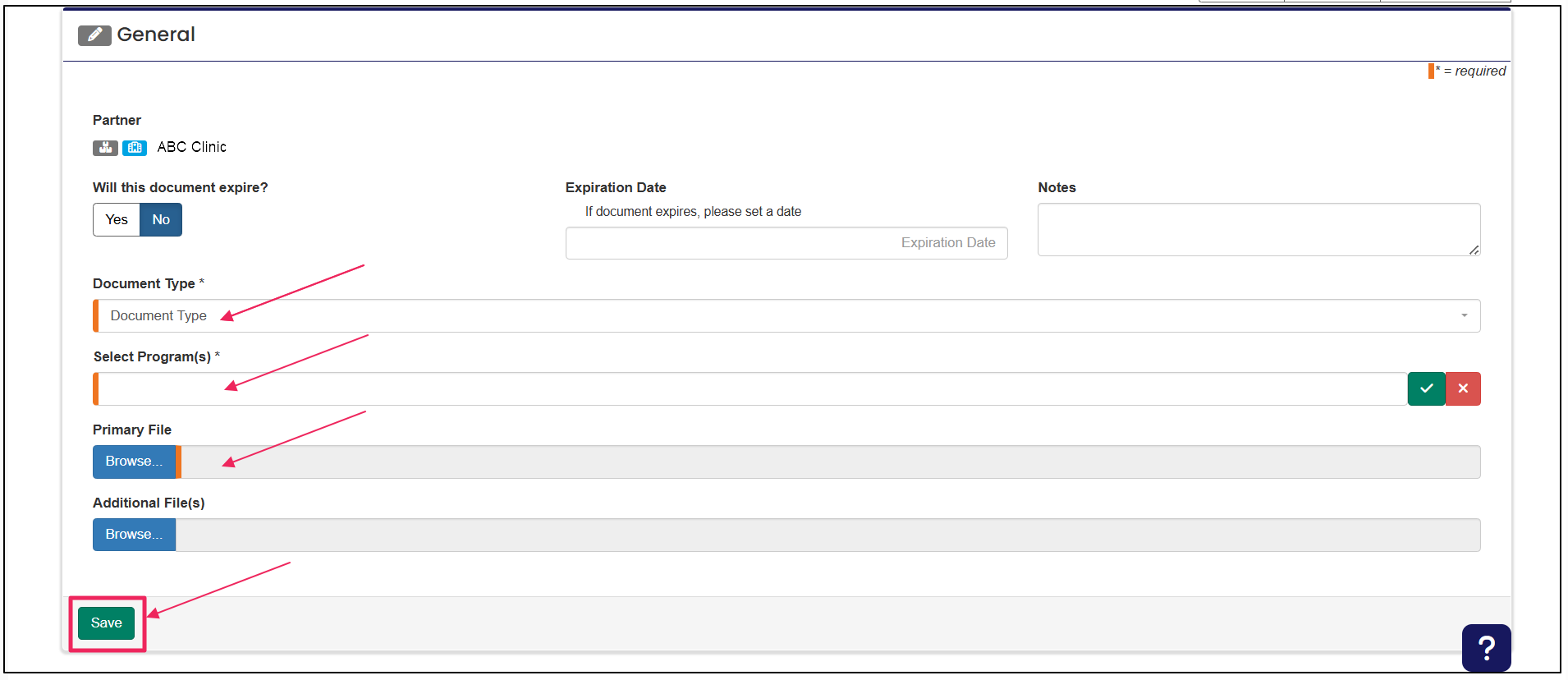Screen dimensions: 1568x680
Task: Open the Document Type dropdown
Action: (786, 315)
